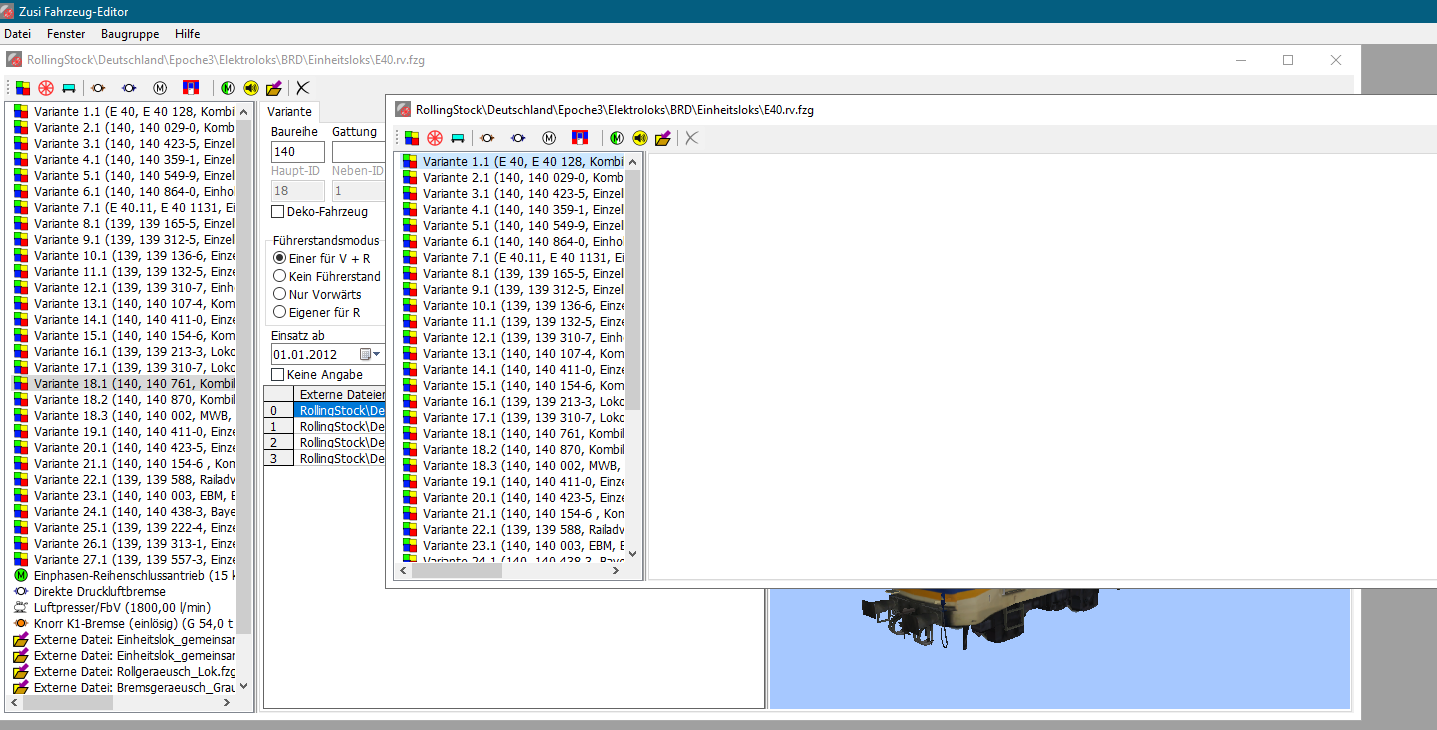The image size is (1437, 730).
Task: Click the black X delete icon in the background window toolbar
Action: click(302, 88)
